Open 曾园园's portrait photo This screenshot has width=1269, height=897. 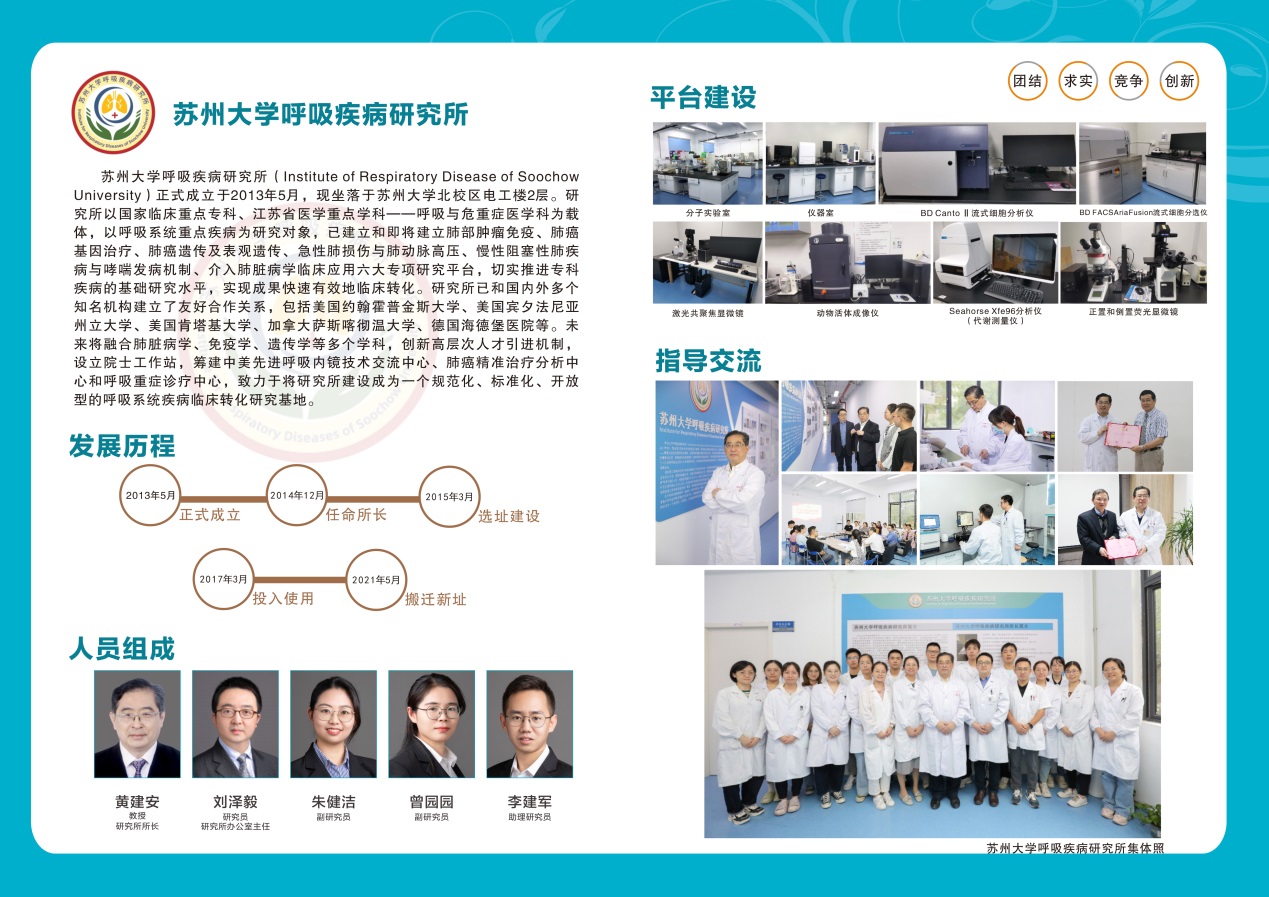[x=431, y=724]
